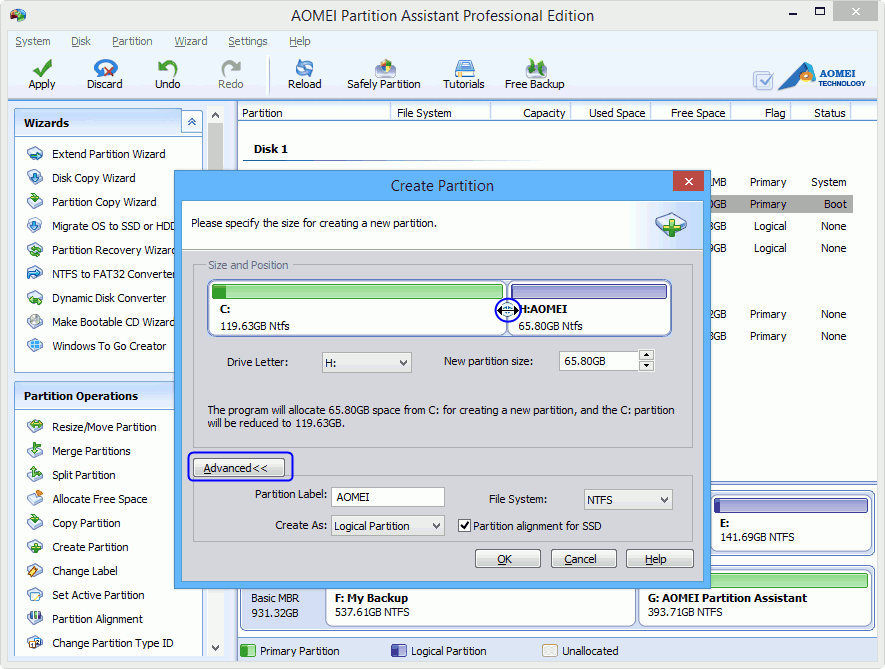Close the Create Partition dialog

tap(689, 181)
